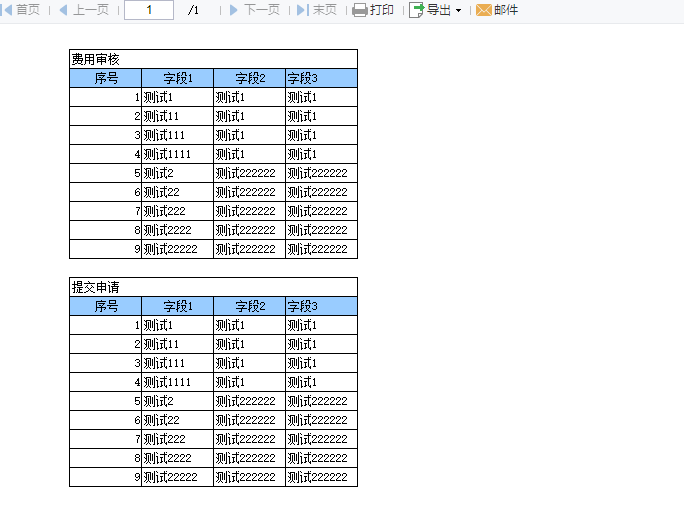Click row number 5 in 提交申请 table
Screen dimensions: 684x532
point(106,401)
